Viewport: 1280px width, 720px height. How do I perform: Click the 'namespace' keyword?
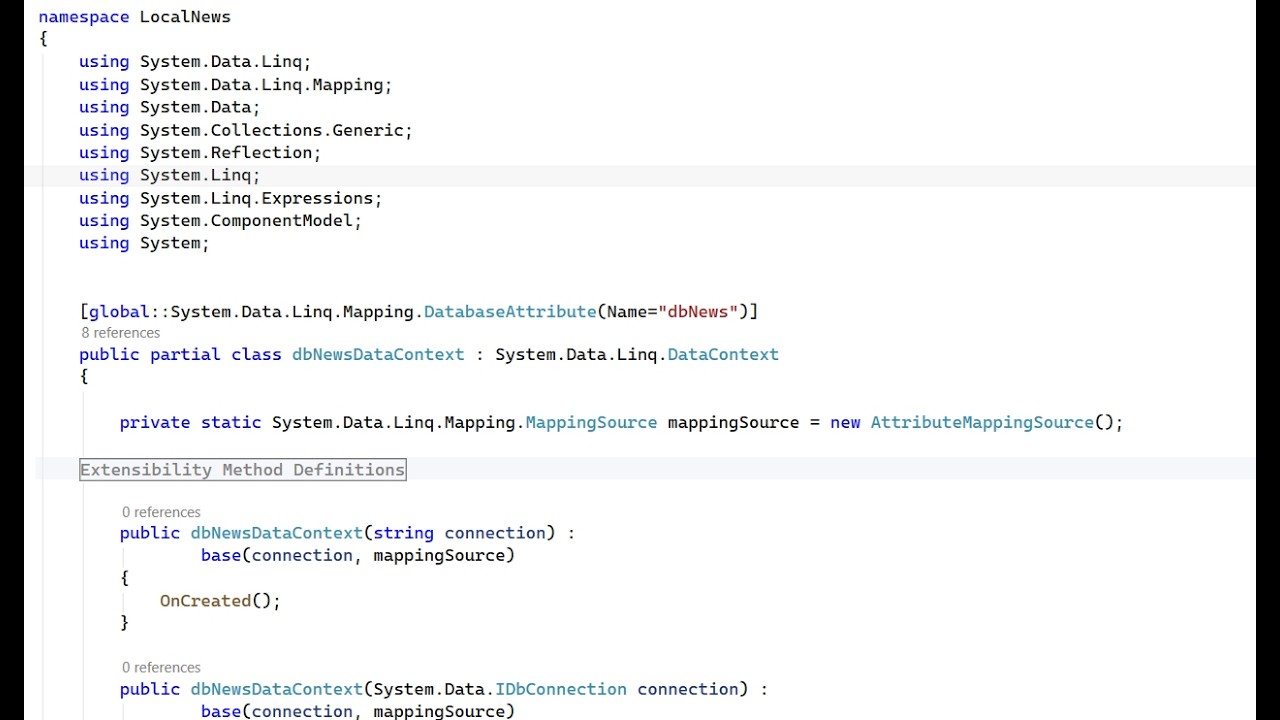click(x=84, y=17)
